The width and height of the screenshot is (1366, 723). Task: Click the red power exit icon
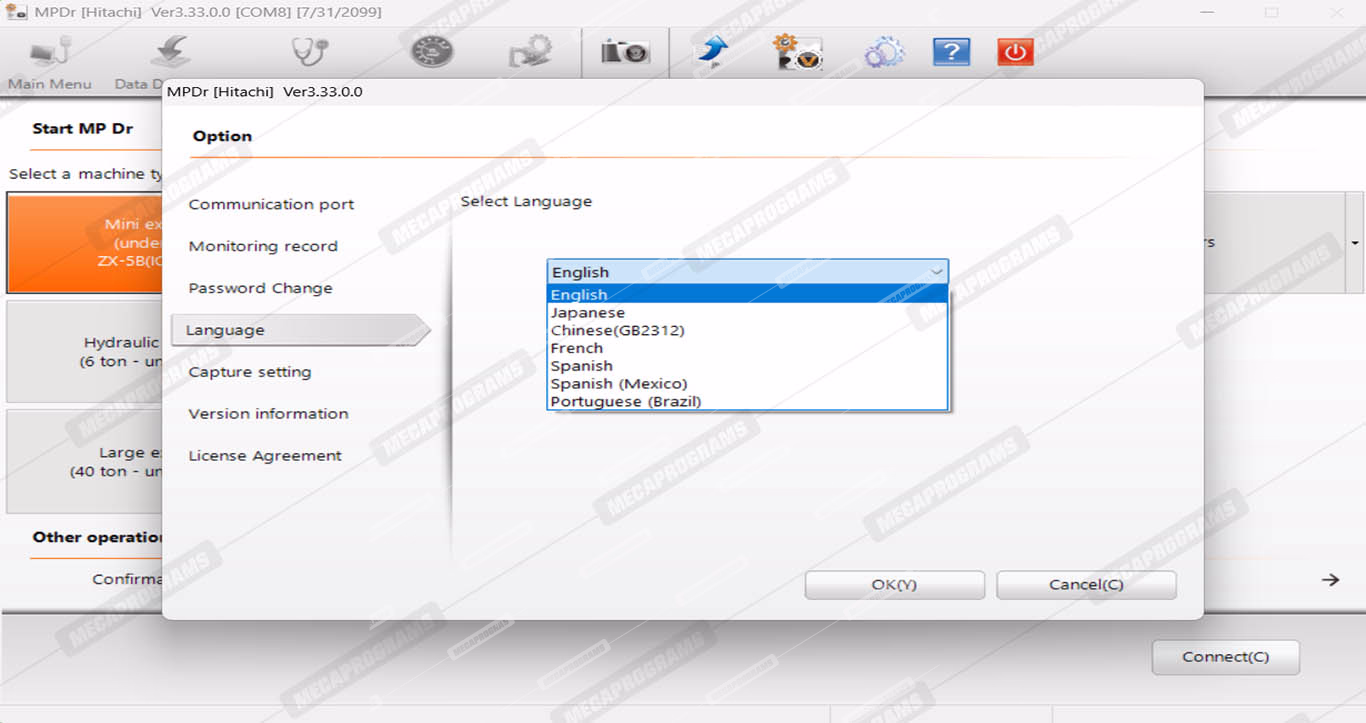click(x=1015, y=52)
